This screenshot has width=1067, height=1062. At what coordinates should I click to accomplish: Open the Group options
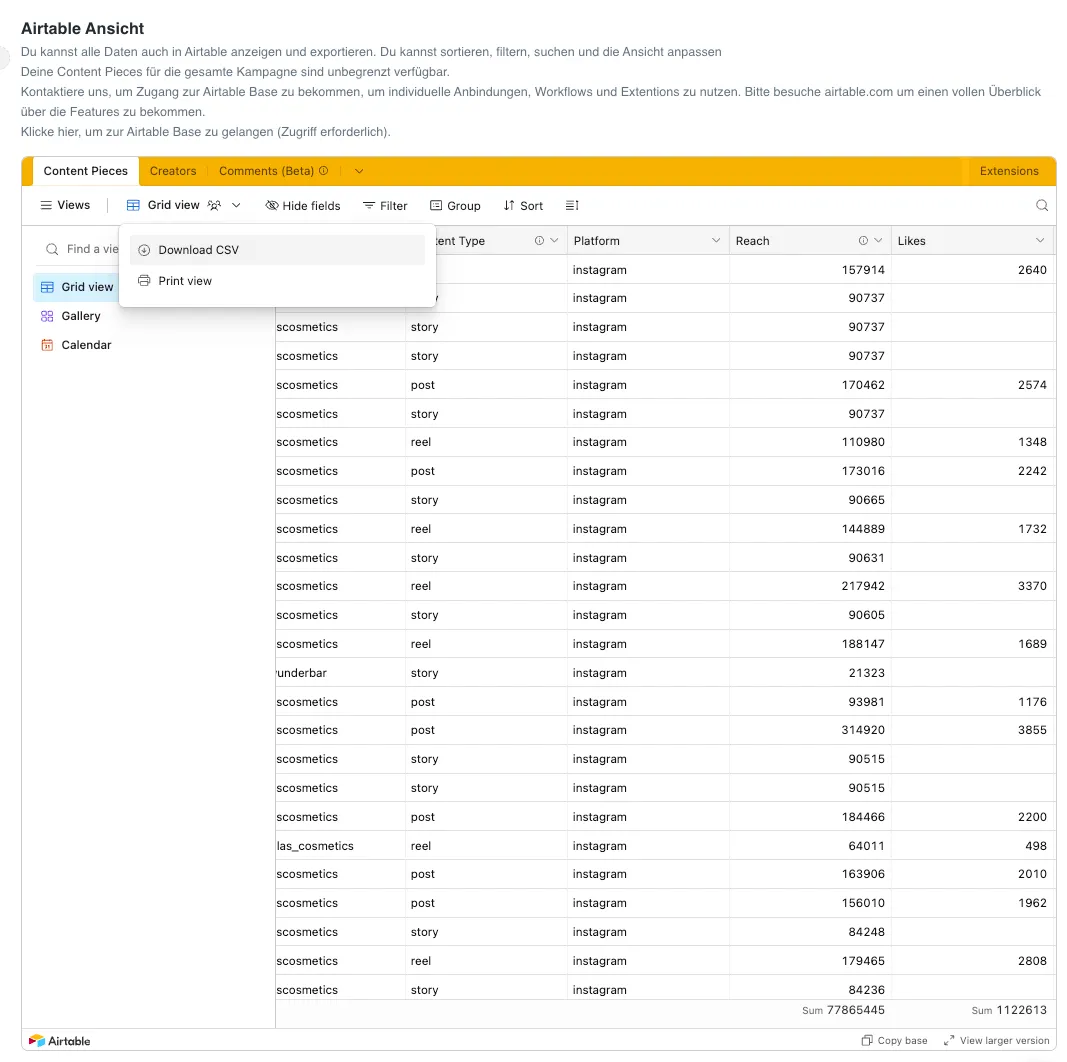pyautogui.click(x=455, y=205)
